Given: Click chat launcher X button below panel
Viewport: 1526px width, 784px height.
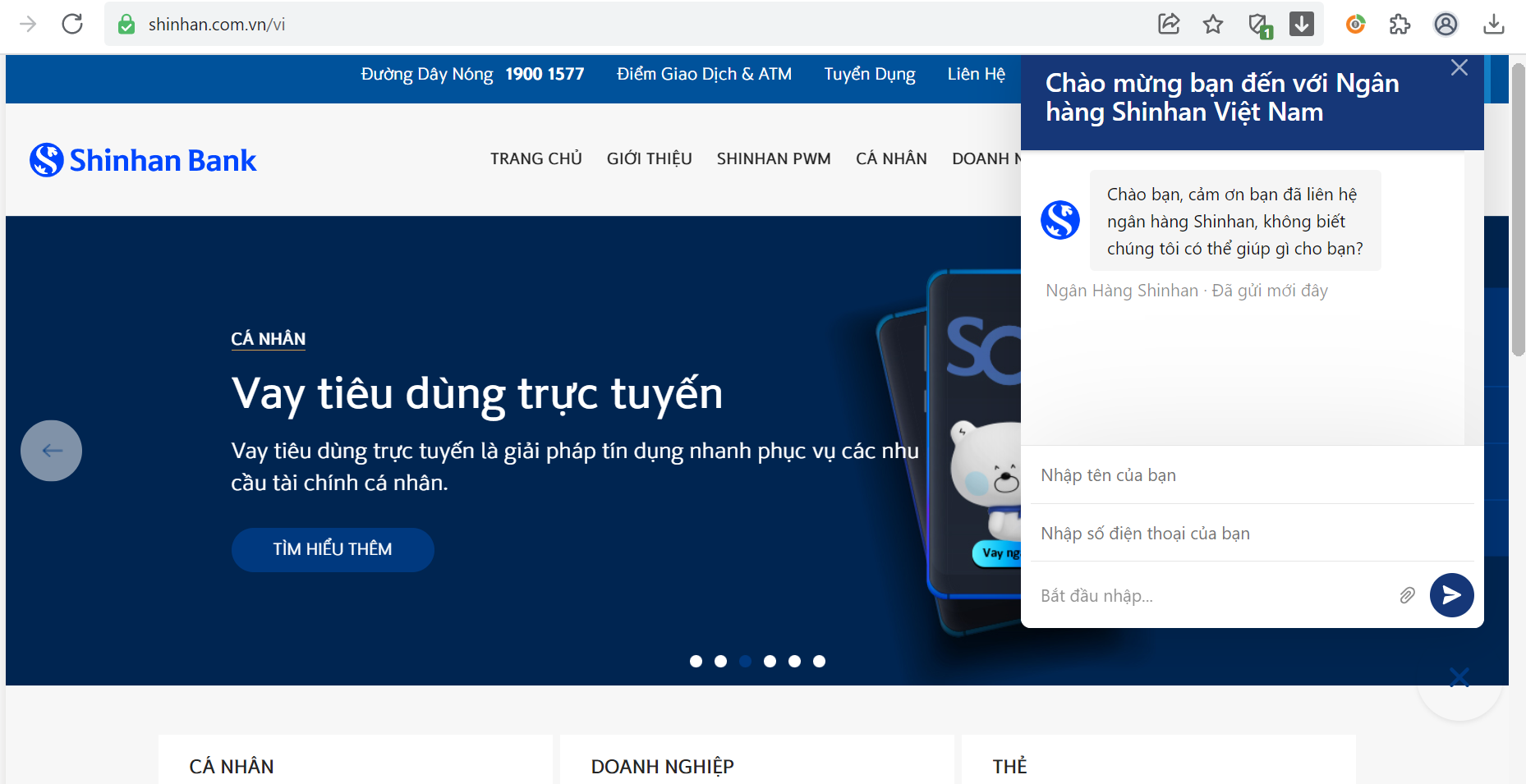Looking at the screenshot, I should pos(1459,678).
